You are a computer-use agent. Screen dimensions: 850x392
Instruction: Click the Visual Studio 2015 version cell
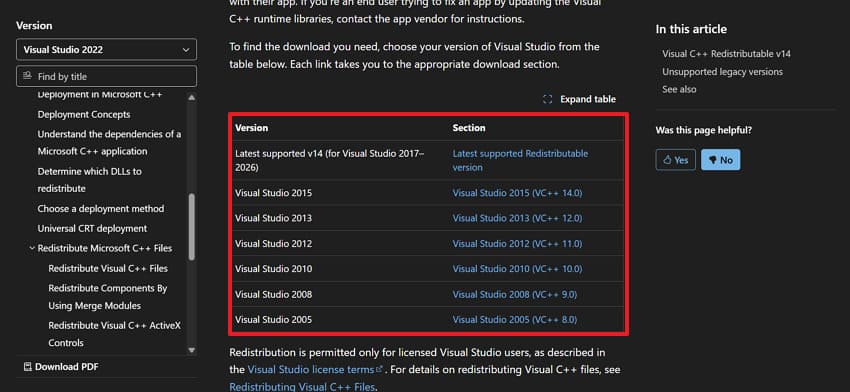tap(274, 193)
